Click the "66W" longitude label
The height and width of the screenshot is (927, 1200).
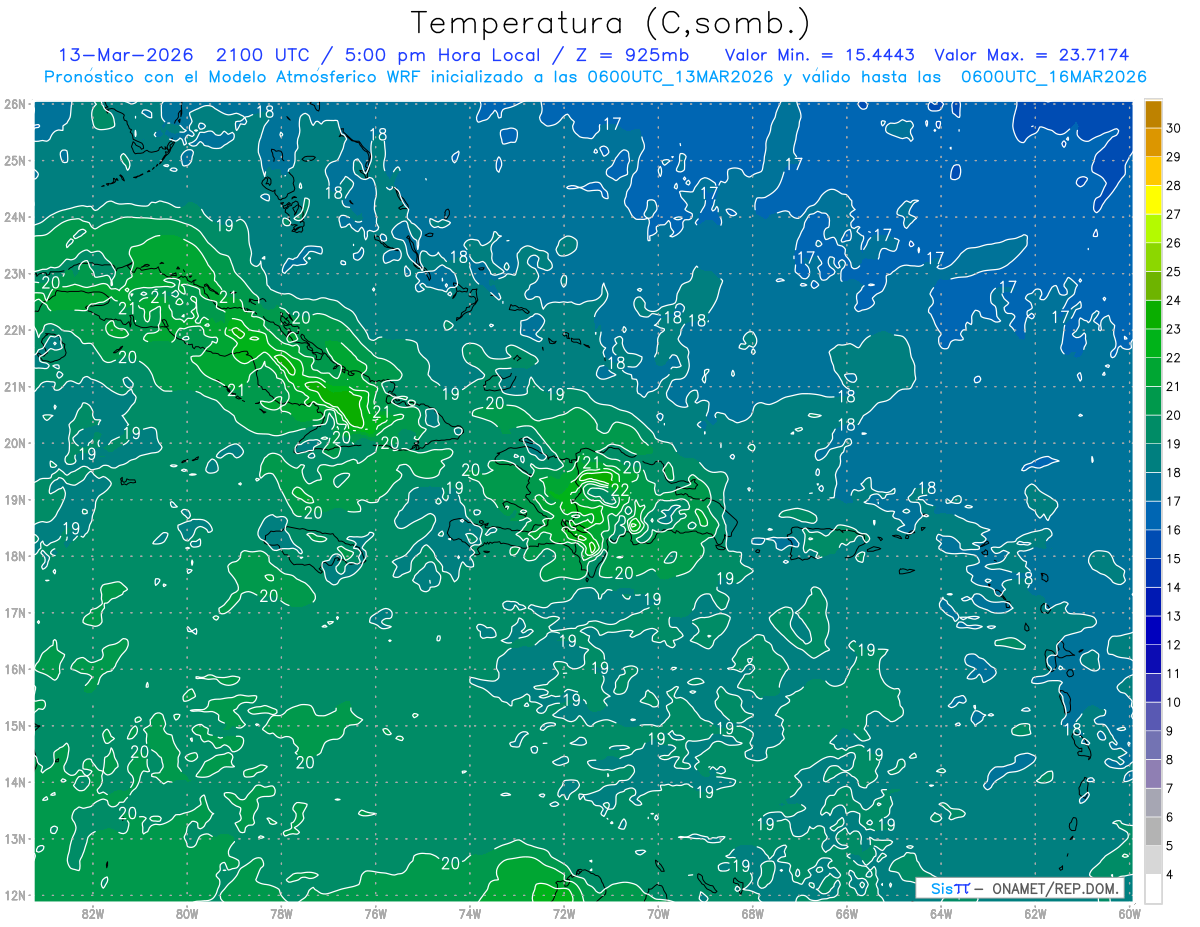846,913
